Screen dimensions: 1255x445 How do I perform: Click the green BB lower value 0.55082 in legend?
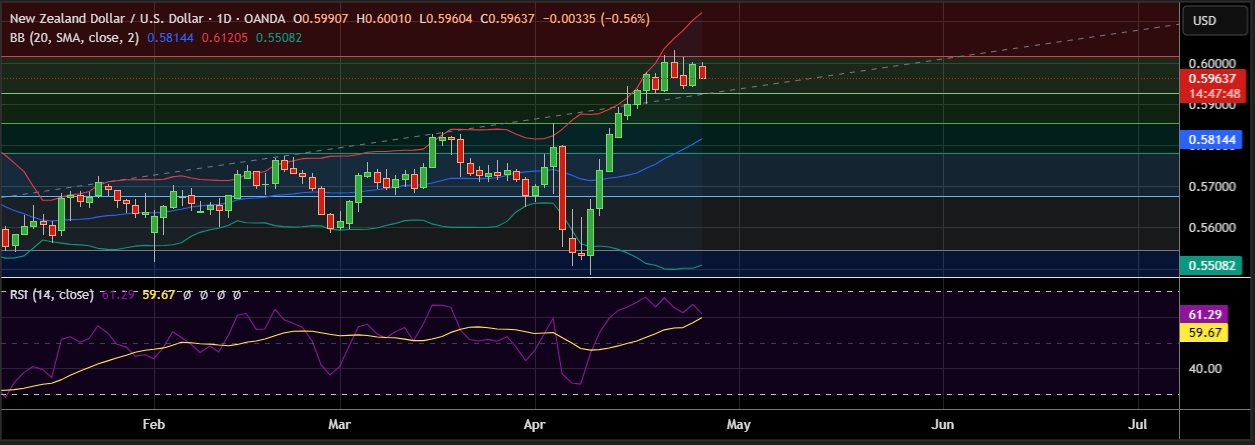[x=279, y=37]
